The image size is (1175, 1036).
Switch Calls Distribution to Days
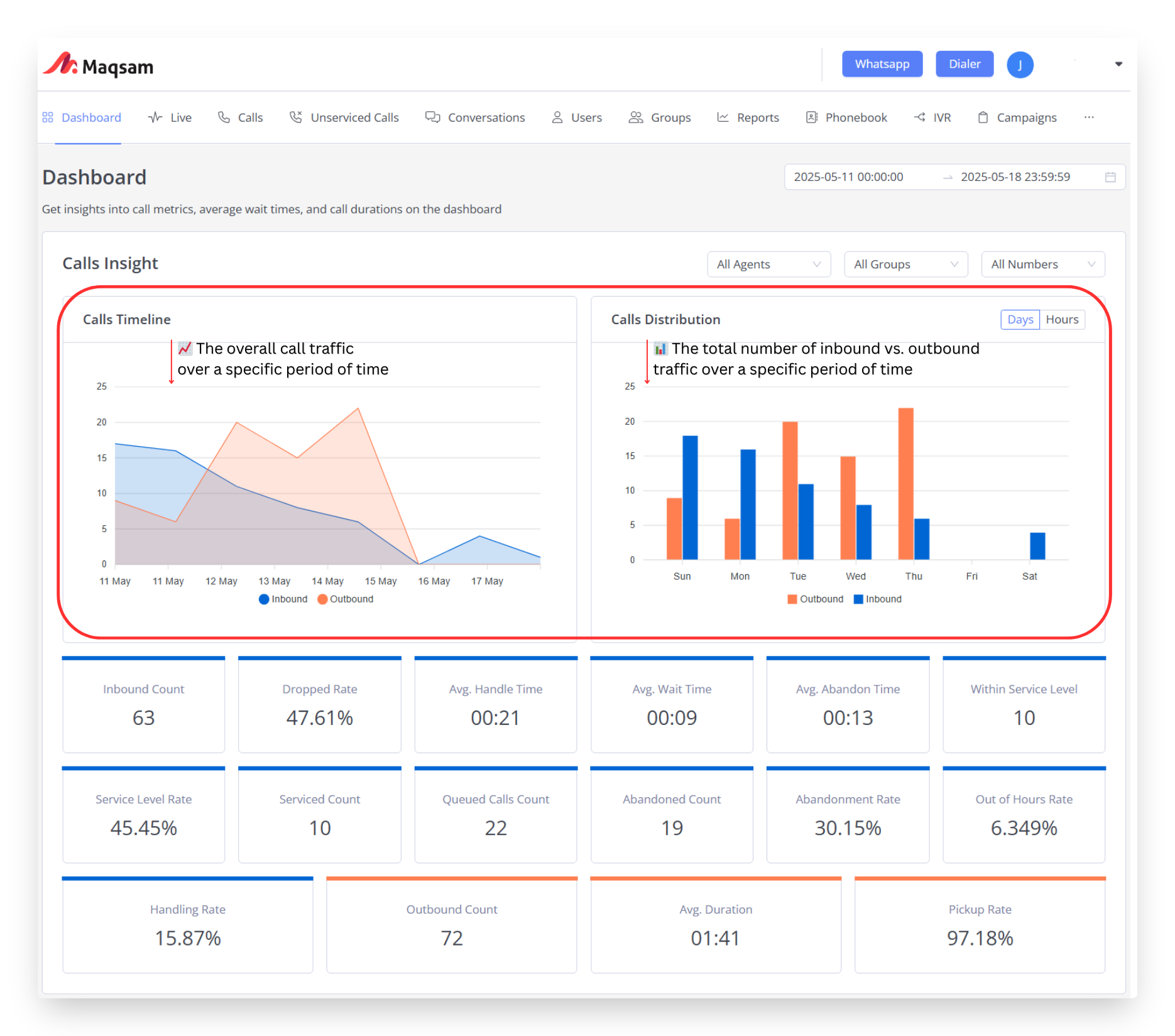click(x=1020, y=320)
